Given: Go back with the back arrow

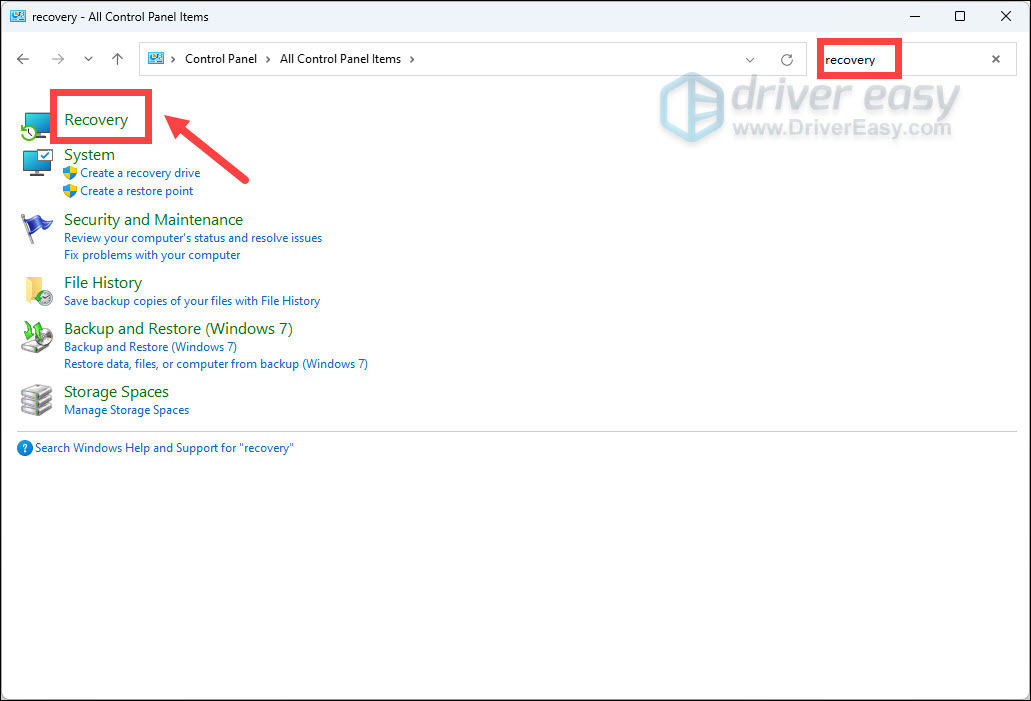Looking at the screenshot, I should 23,59.
